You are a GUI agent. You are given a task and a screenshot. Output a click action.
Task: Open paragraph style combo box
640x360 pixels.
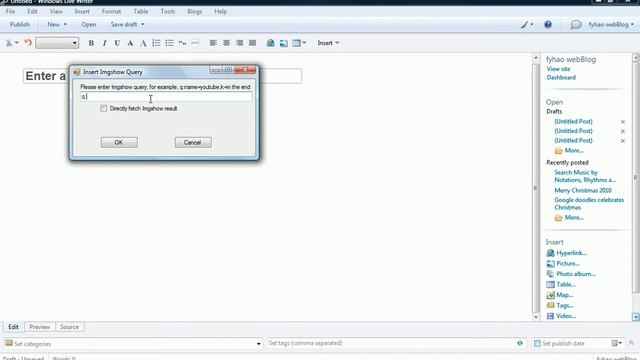57,43
